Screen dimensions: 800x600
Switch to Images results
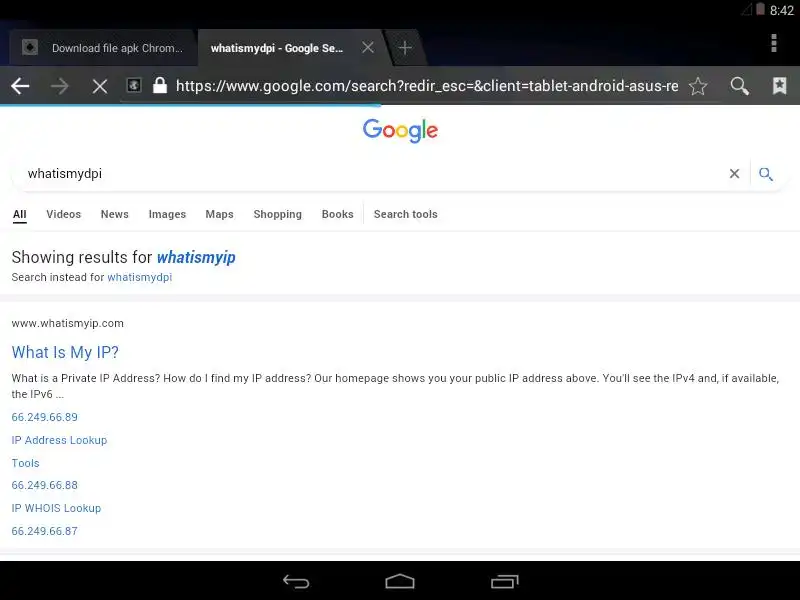(167, 214)
